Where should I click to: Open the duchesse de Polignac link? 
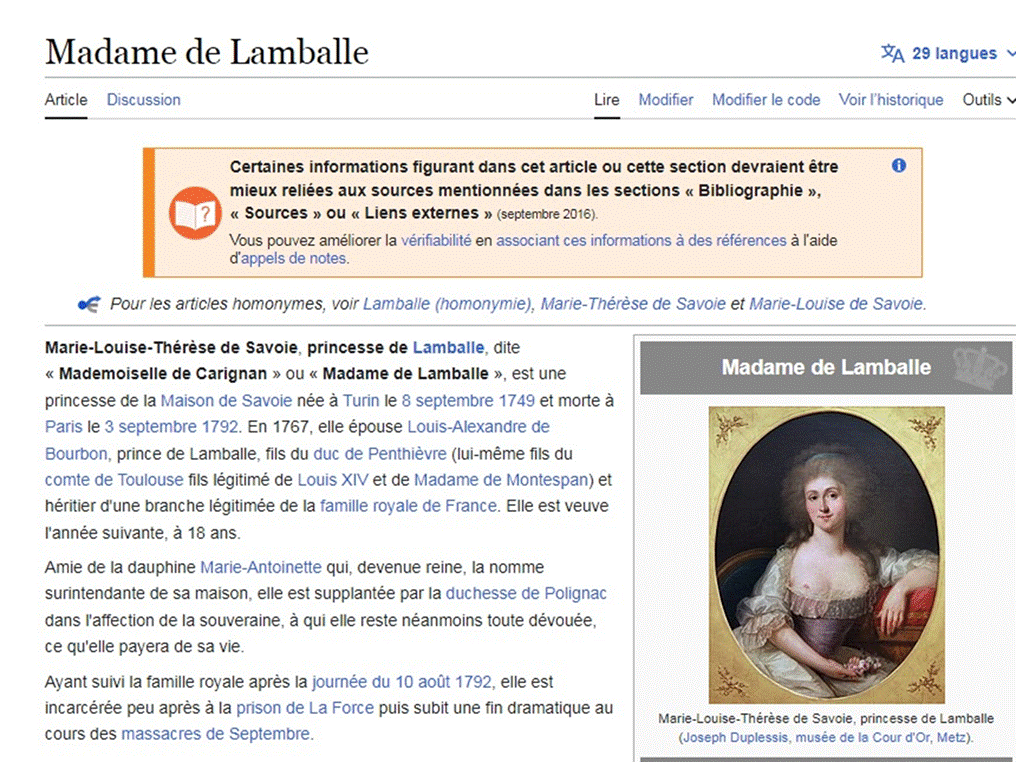pyautogui.click(x=526, y=594)
